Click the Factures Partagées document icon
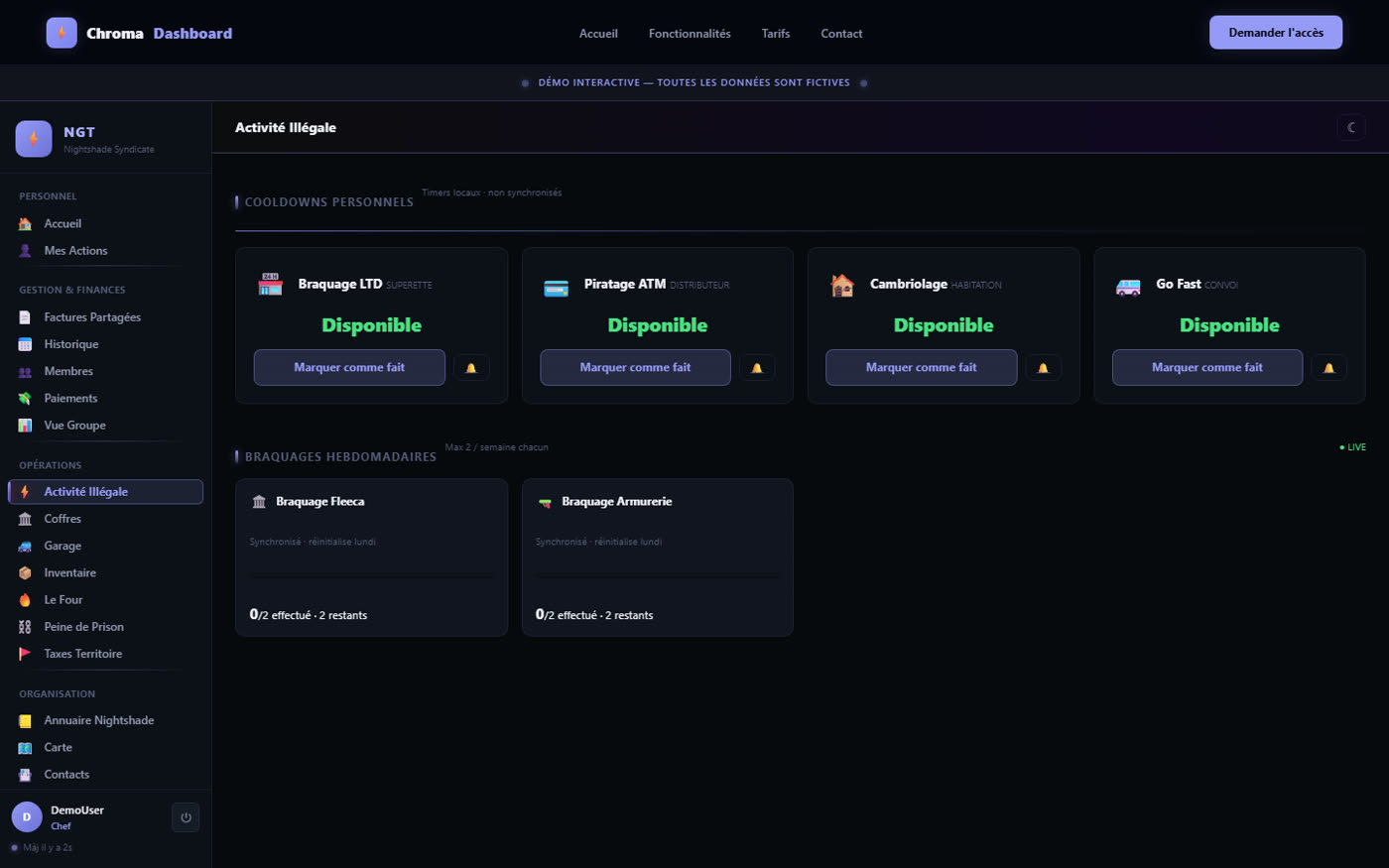This screenshot has height=868, width=1389. click(x=25, y=317)
